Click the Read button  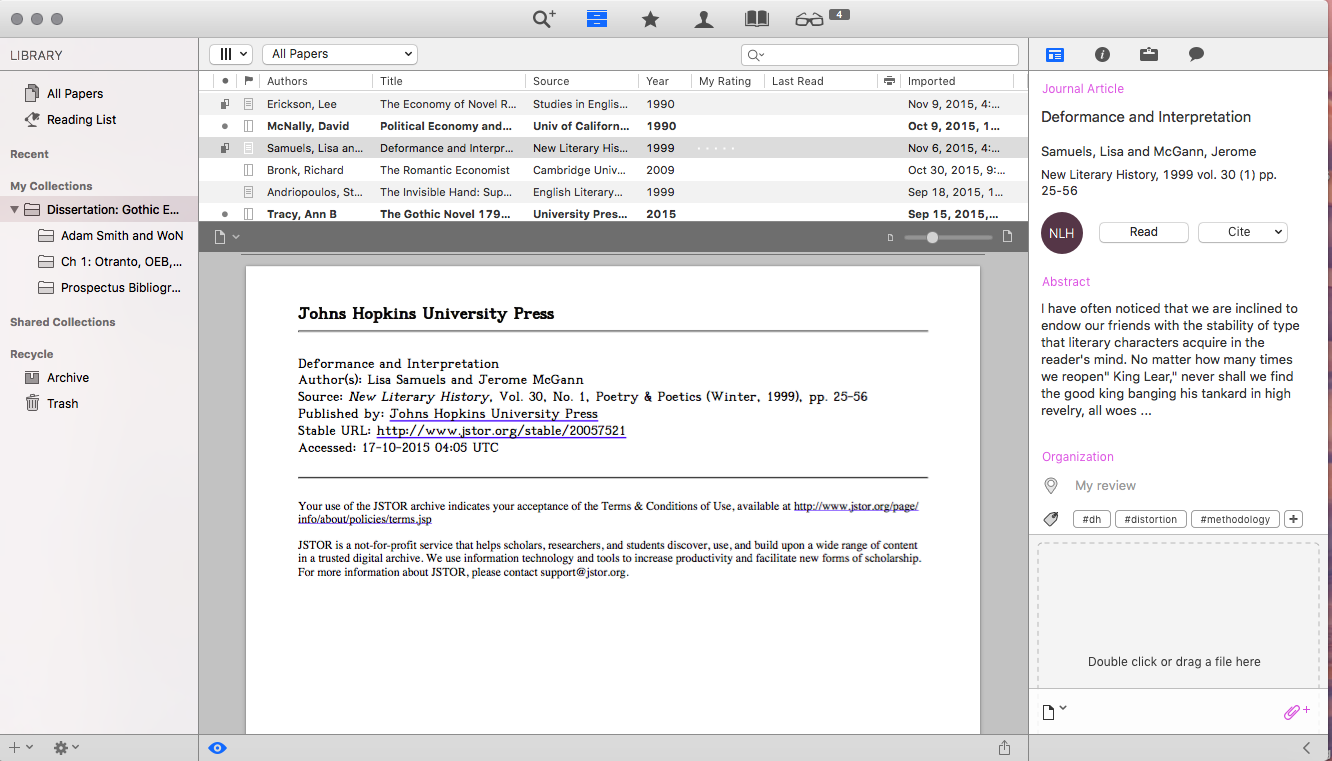coord(1143,232)
